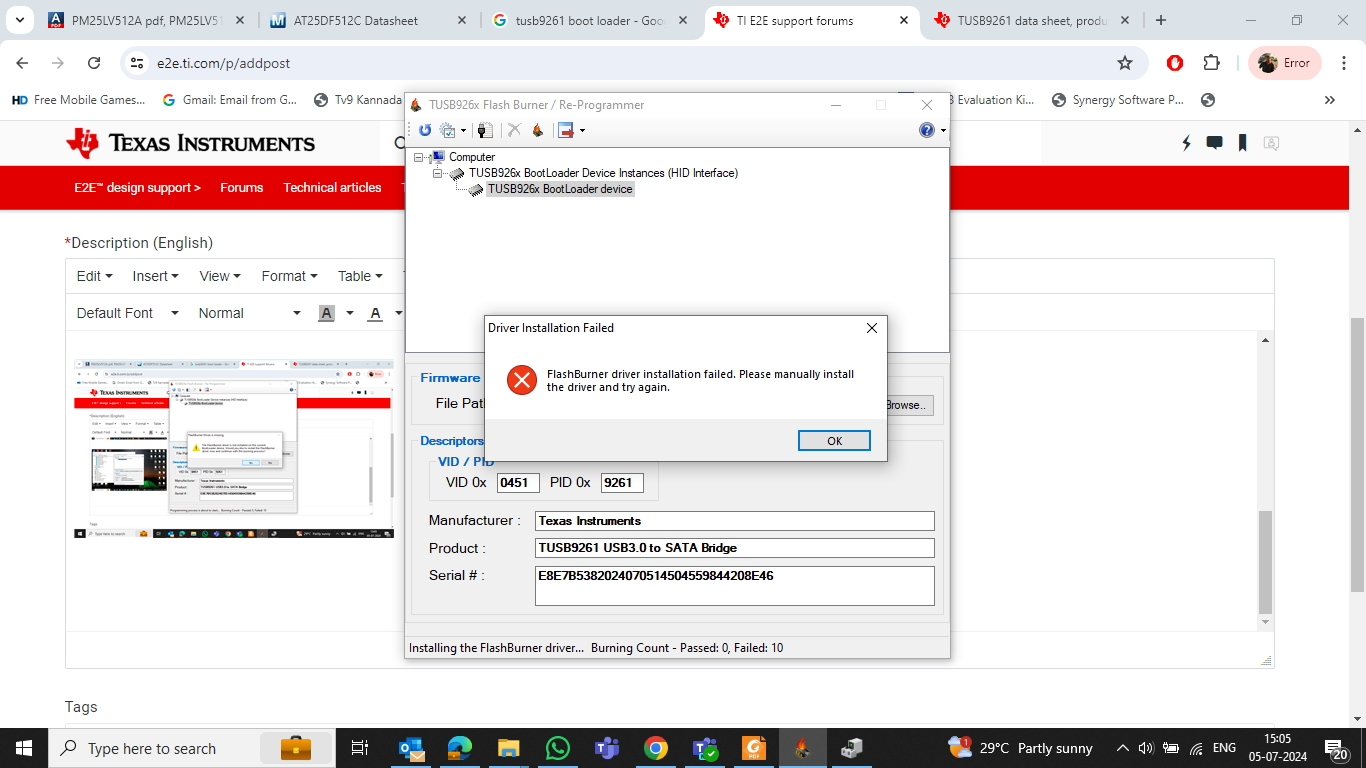Click the blue help question mark icon
The width and height of the screenshot is (1366, 768).
(927, 130)
